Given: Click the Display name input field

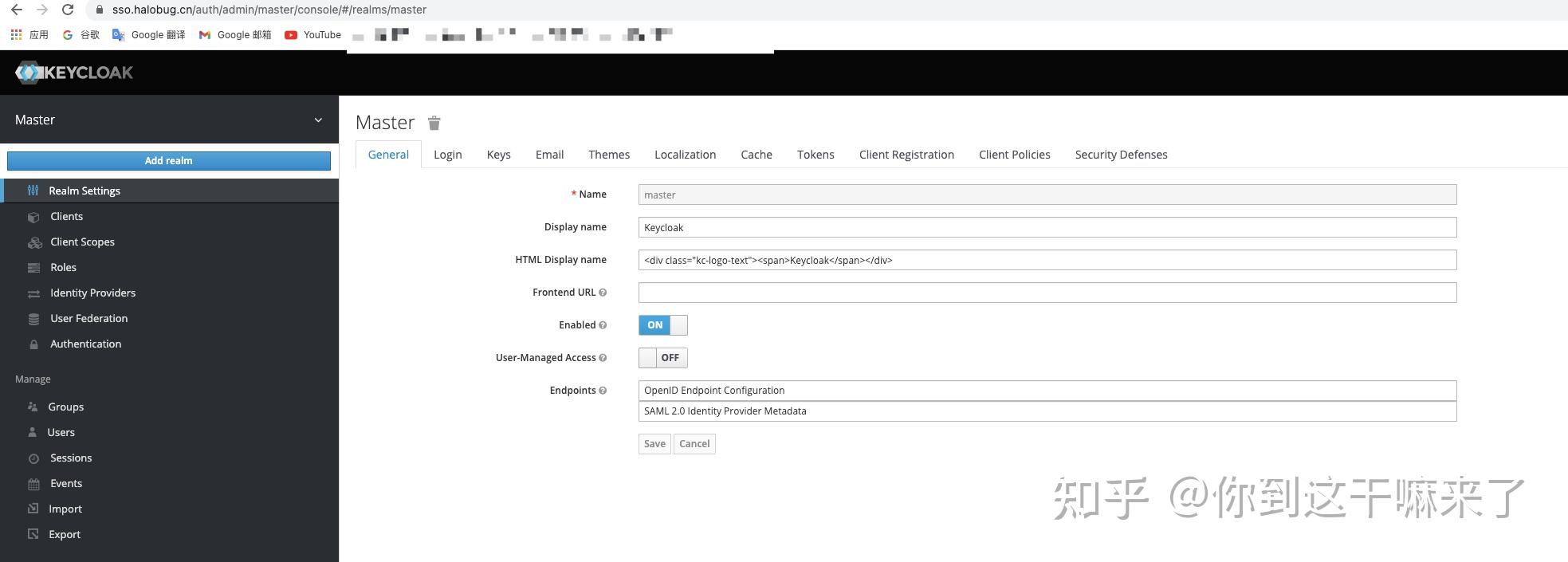Looking at the screenshot, I should pyautogui.click(x=1047, y=227).
